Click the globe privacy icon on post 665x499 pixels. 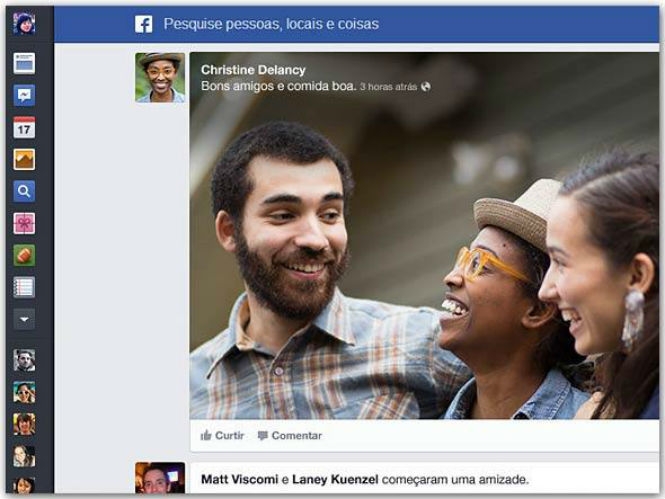(x=426, y=87)
